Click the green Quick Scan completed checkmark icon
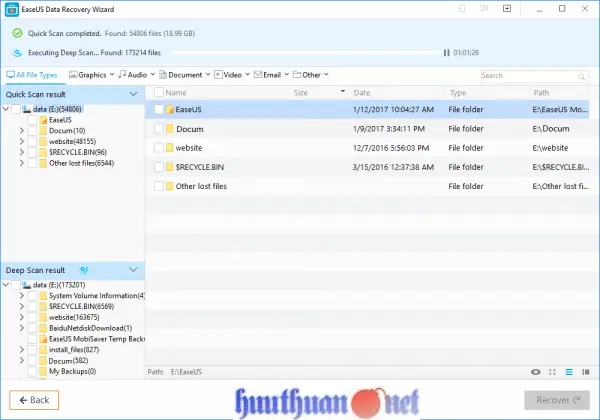 [17, 33]
